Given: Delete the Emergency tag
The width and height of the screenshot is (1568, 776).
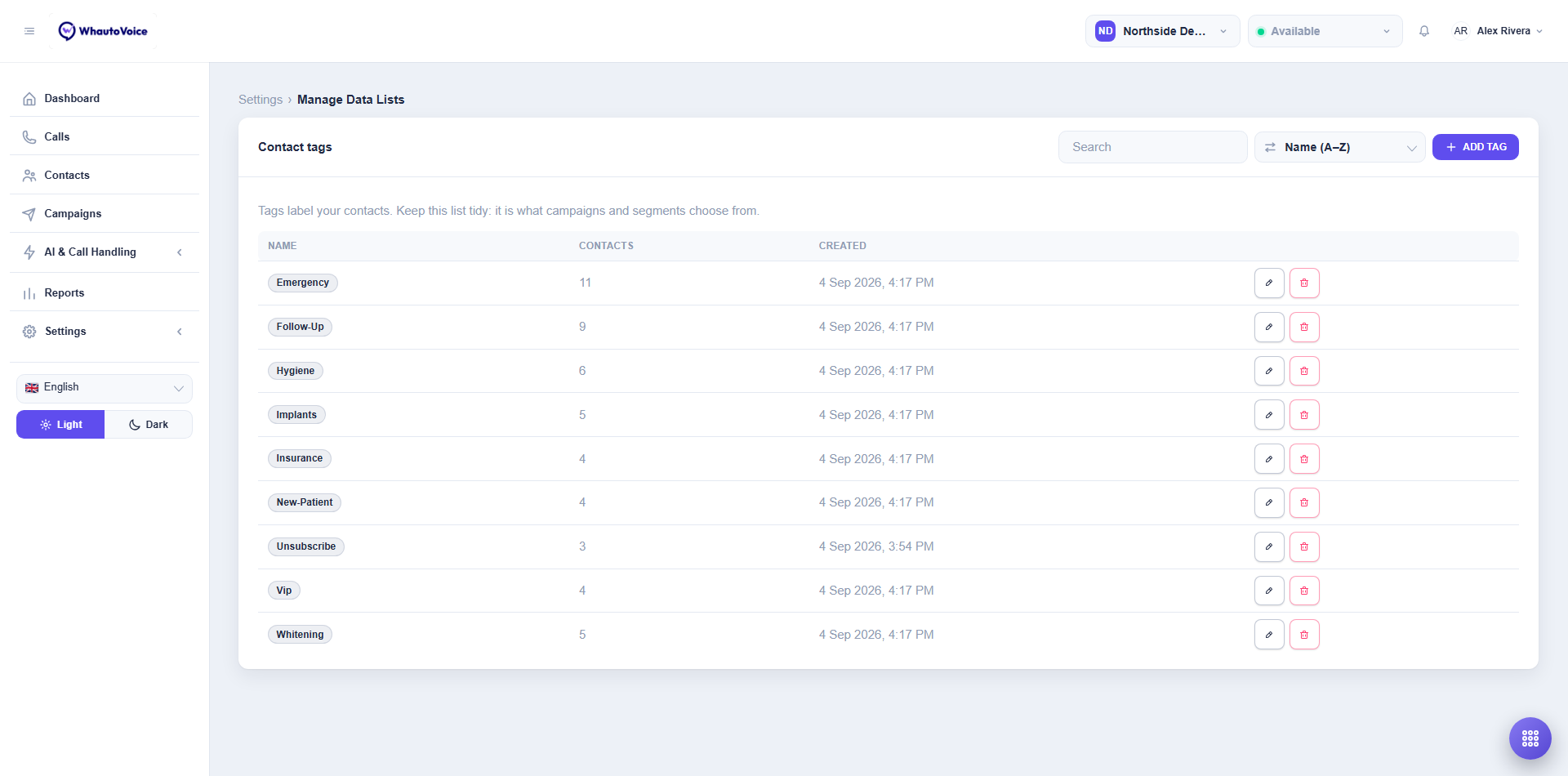Looking at the screenshot, I should coord(1304,283).
